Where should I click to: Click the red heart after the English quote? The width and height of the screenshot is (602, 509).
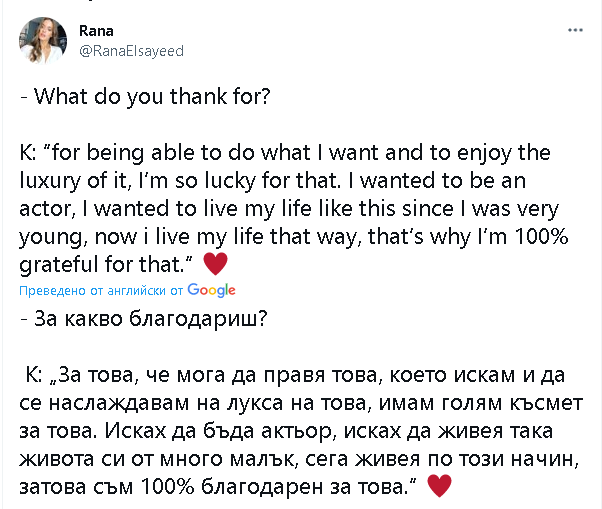pyautogui.click(x=215, y=264)
